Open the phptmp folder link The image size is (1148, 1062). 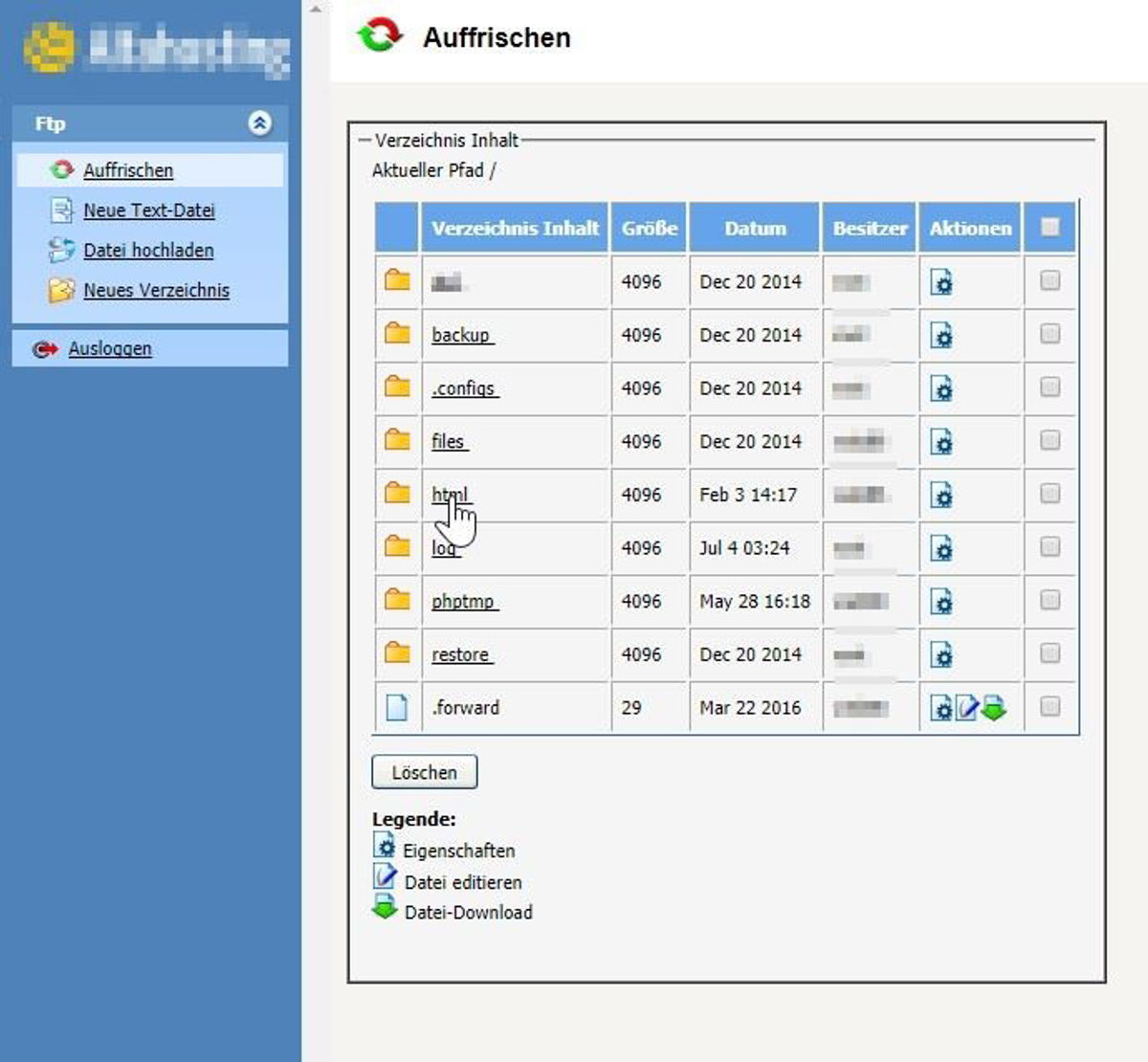(x=465, y=601)
